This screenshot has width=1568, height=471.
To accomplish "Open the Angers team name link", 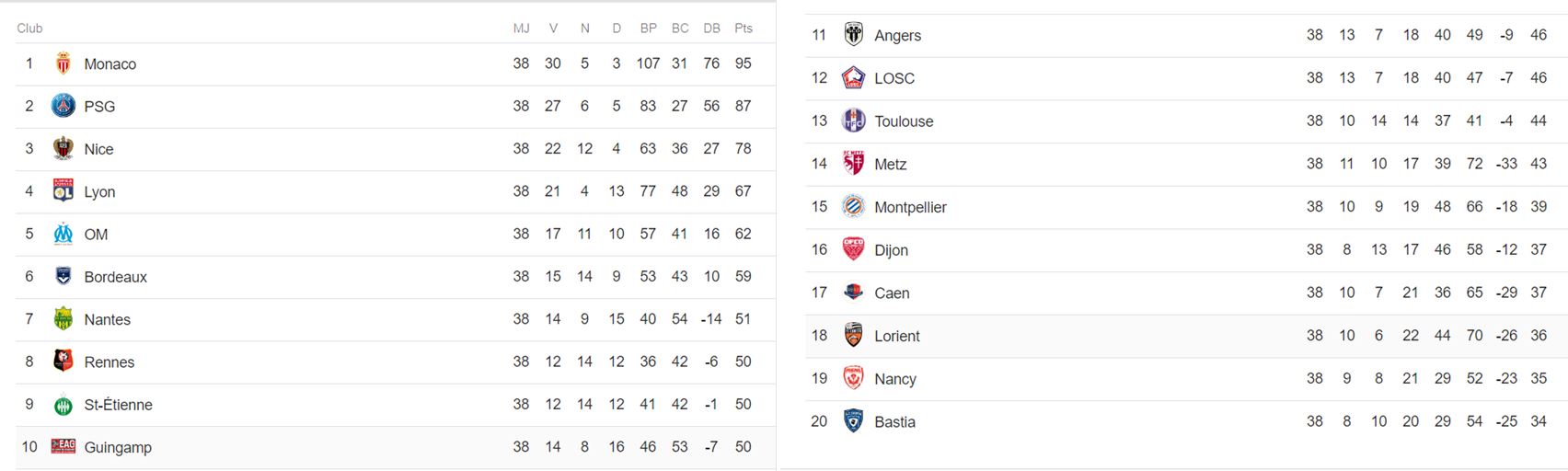I will point(897,35).
